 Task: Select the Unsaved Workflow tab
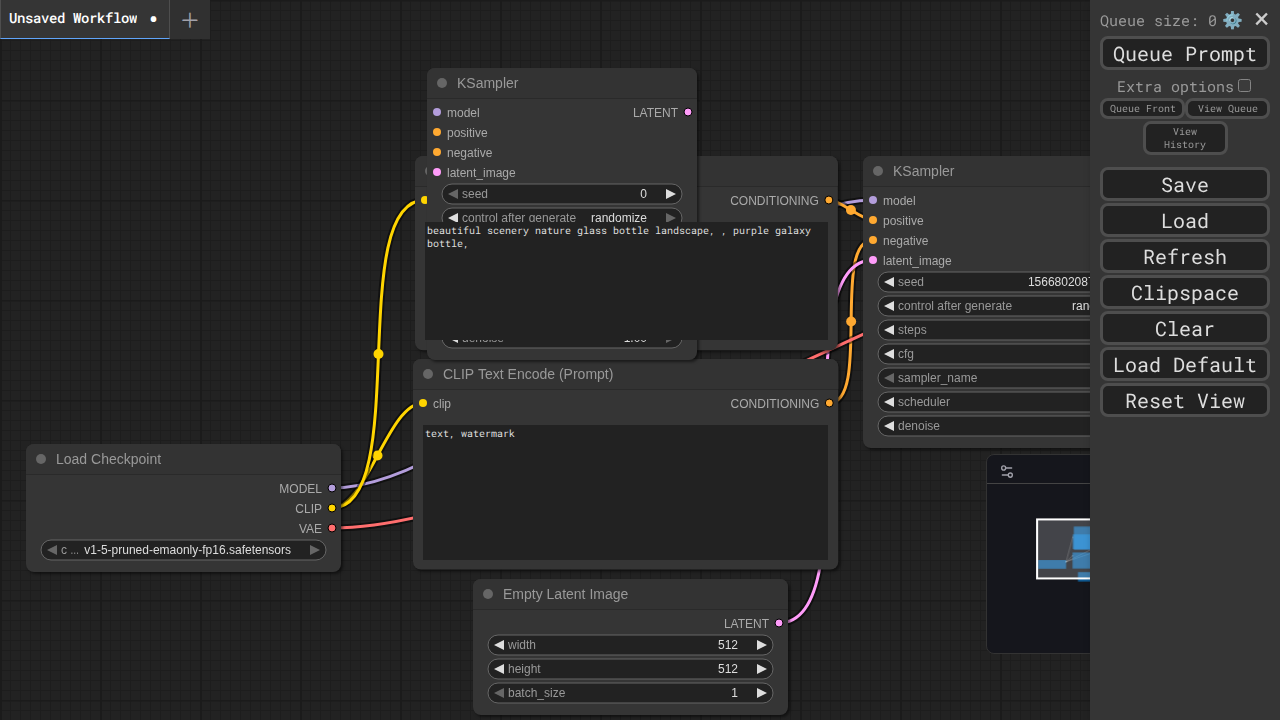coord(73,19)
